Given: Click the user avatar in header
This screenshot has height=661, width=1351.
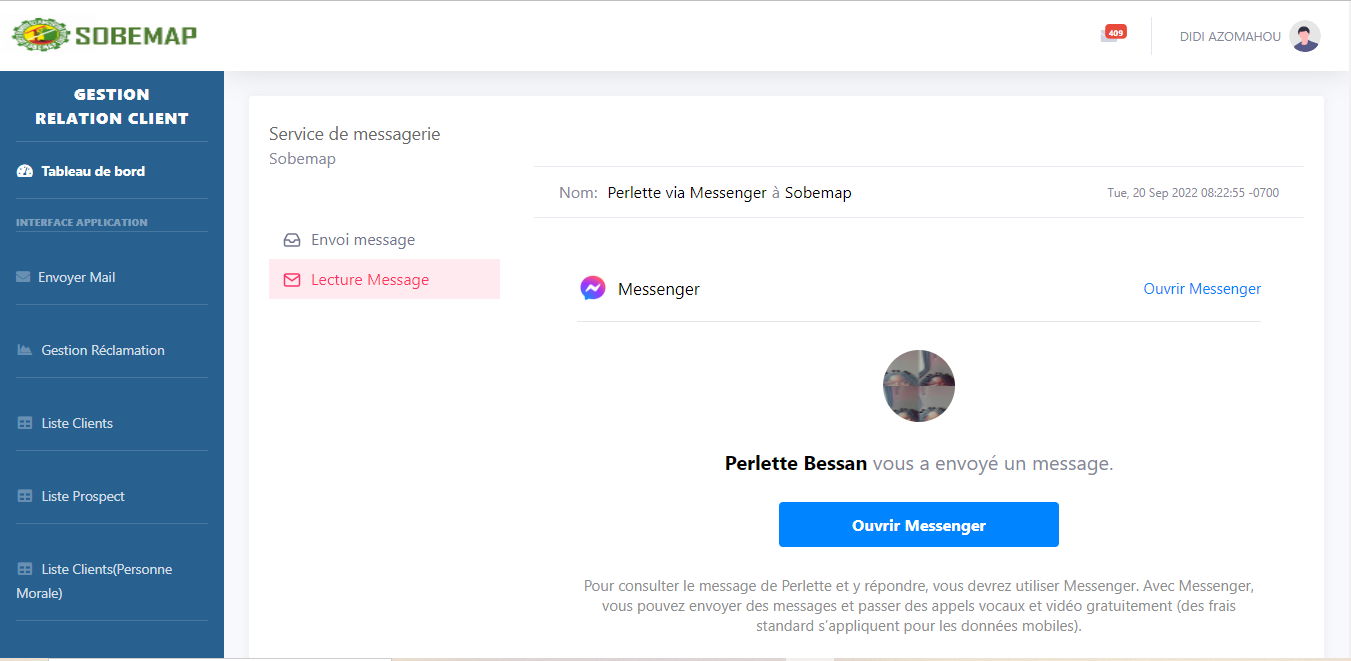Looking at the screenshot, I should 1304,36.
